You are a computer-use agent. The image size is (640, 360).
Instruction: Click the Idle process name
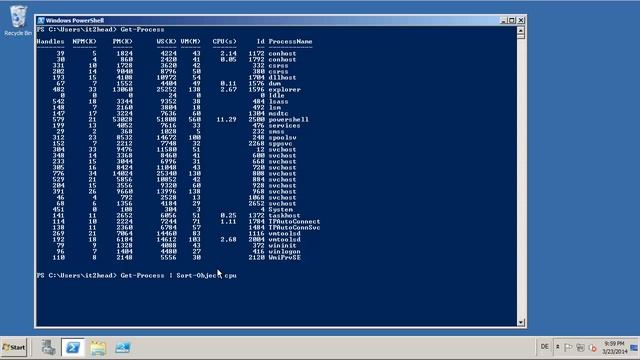coord(277,96)
